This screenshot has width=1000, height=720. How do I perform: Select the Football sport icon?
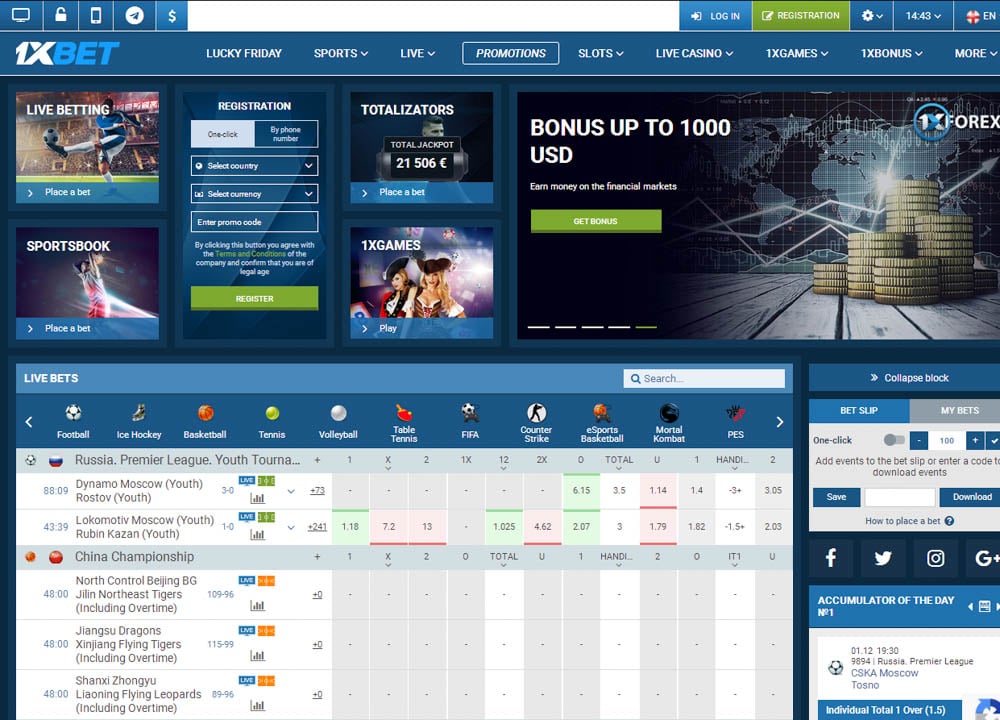[x=73, y=421]
